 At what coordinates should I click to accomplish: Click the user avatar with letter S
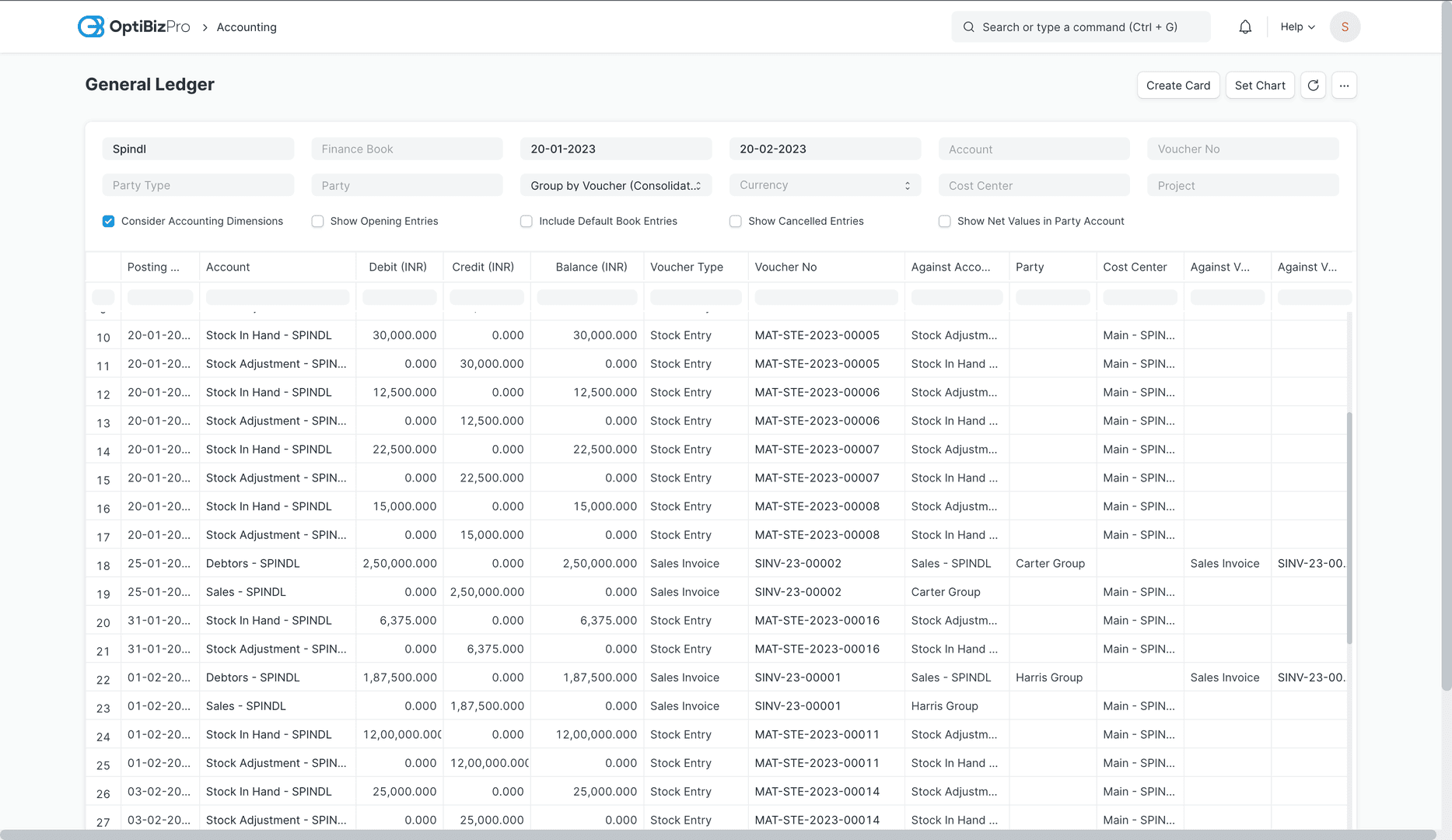click(1345, 26)
